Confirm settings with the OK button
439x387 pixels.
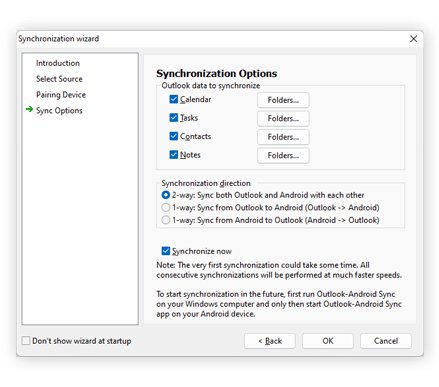click(328, 341)
